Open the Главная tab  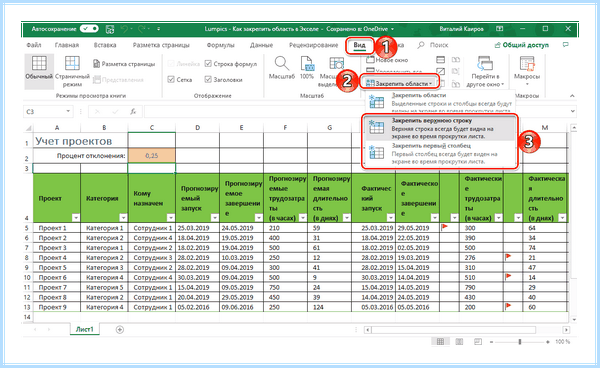[67, 45]
